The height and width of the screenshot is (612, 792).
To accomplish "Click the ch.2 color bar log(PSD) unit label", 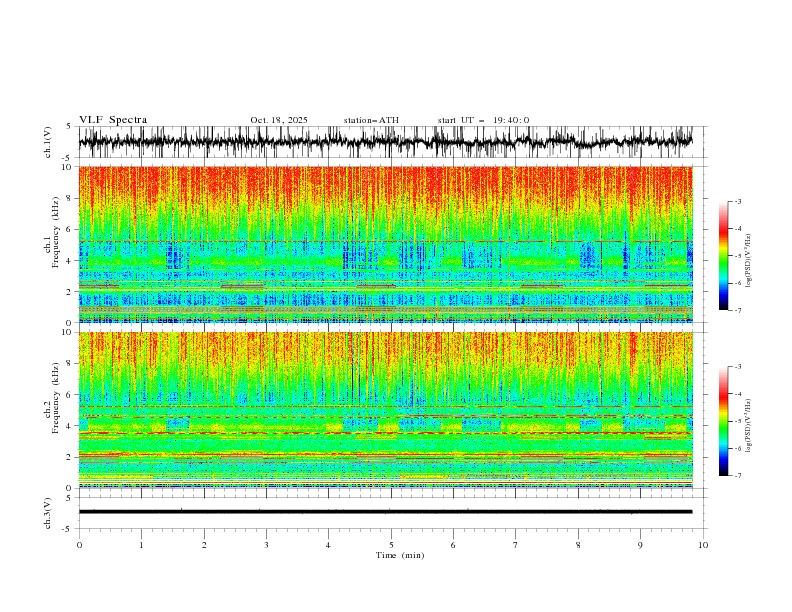I will (x=749, y=426).
